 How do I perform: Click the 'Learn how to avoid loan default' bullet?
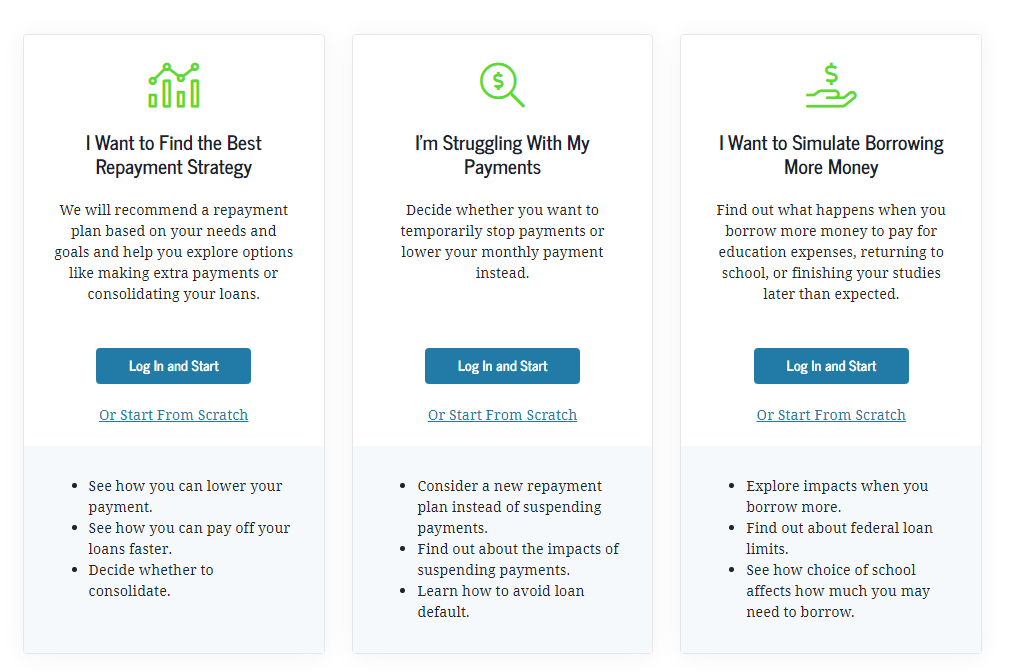[x=500, y=601]
